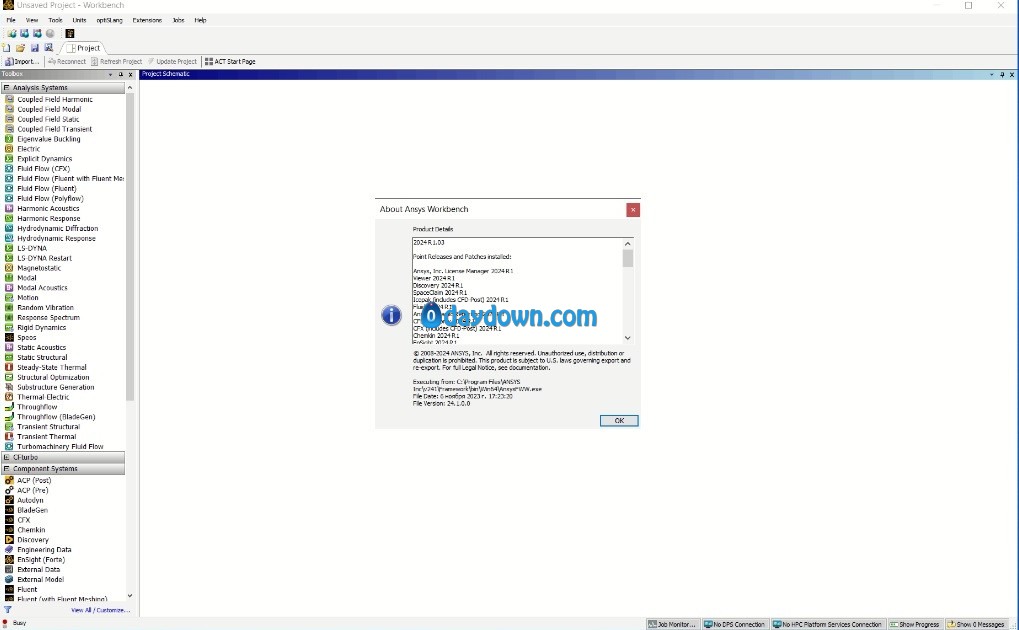Click the Show Progress status button

914,624
